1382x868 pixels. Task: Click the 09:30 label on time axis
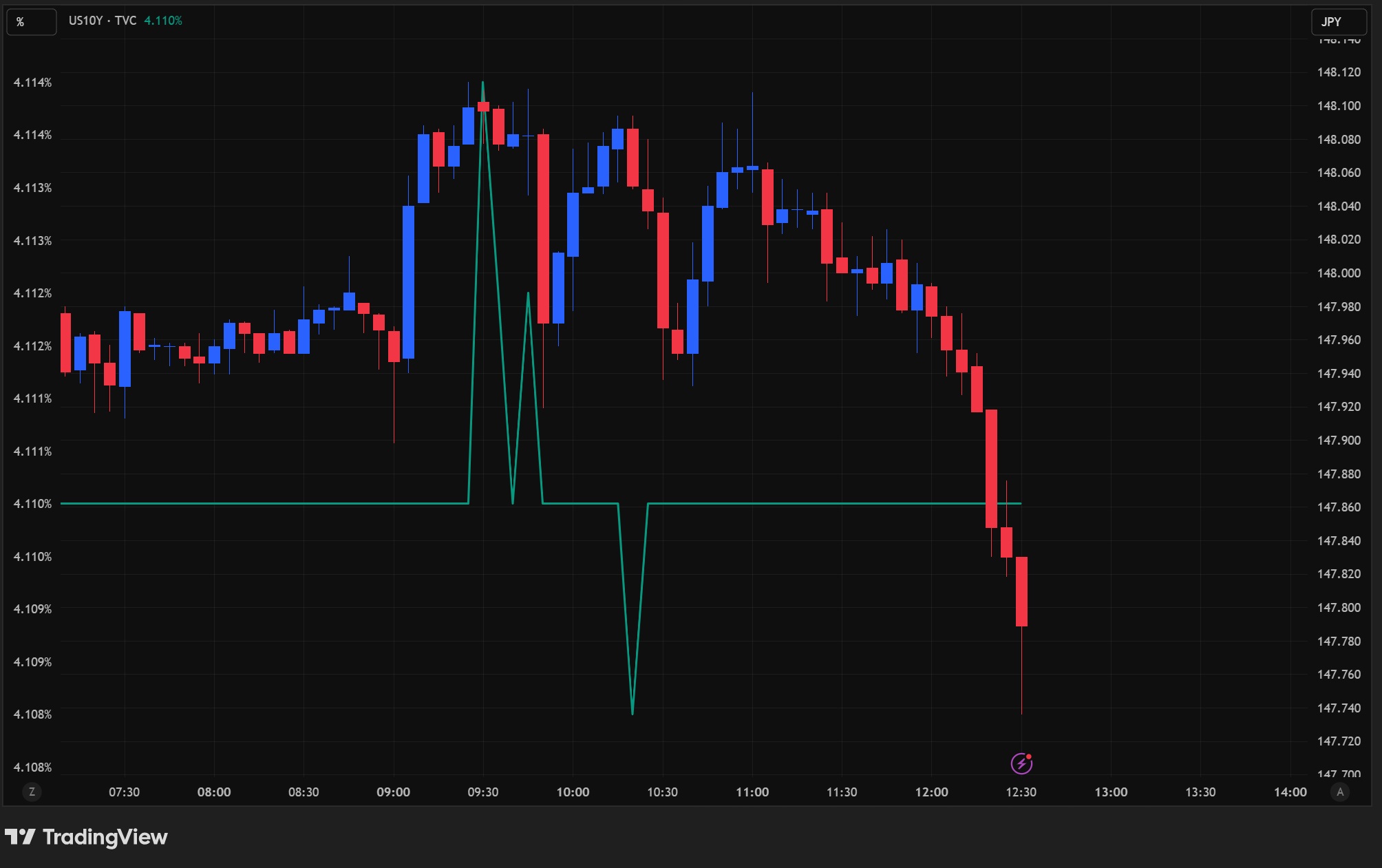[x=482, y=792]
